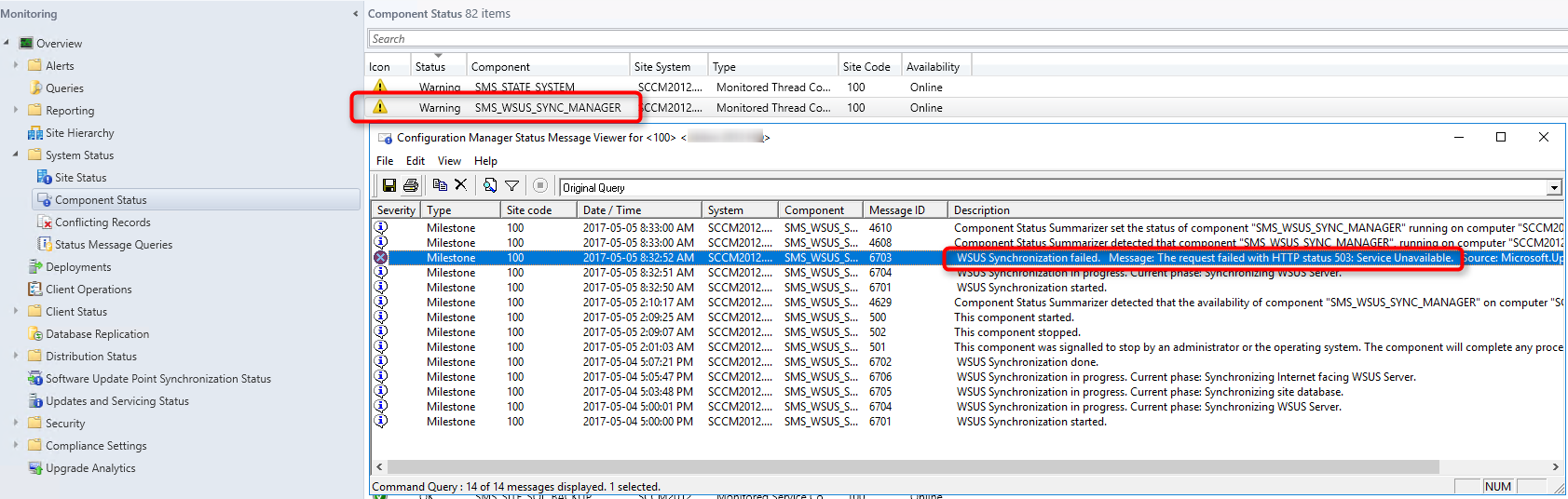The image size is (1568, 499).
Task: Expand the Distribution Status node
Action: click(16, 356)
